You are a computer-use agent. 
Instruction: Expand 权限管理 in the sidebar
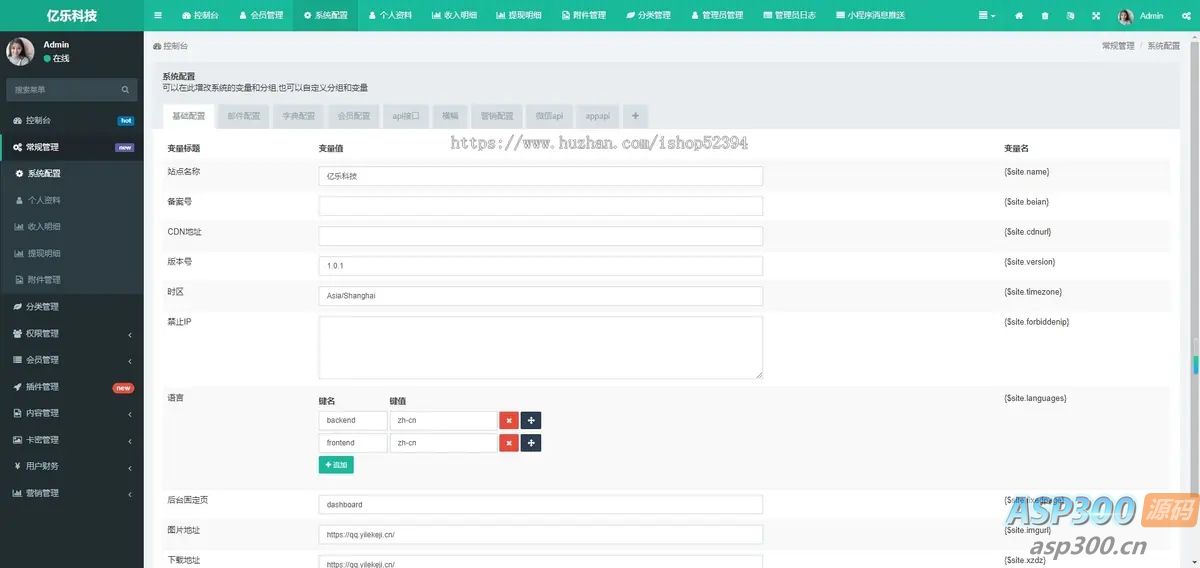[70, 333]
